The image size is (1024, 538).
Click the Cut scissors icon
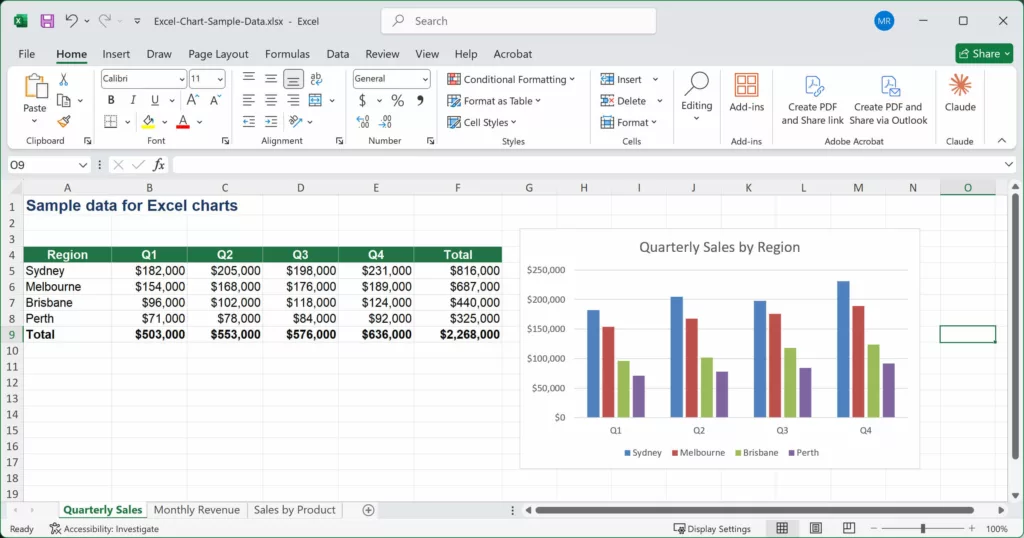pyautogui.click(x=63, y=80)
